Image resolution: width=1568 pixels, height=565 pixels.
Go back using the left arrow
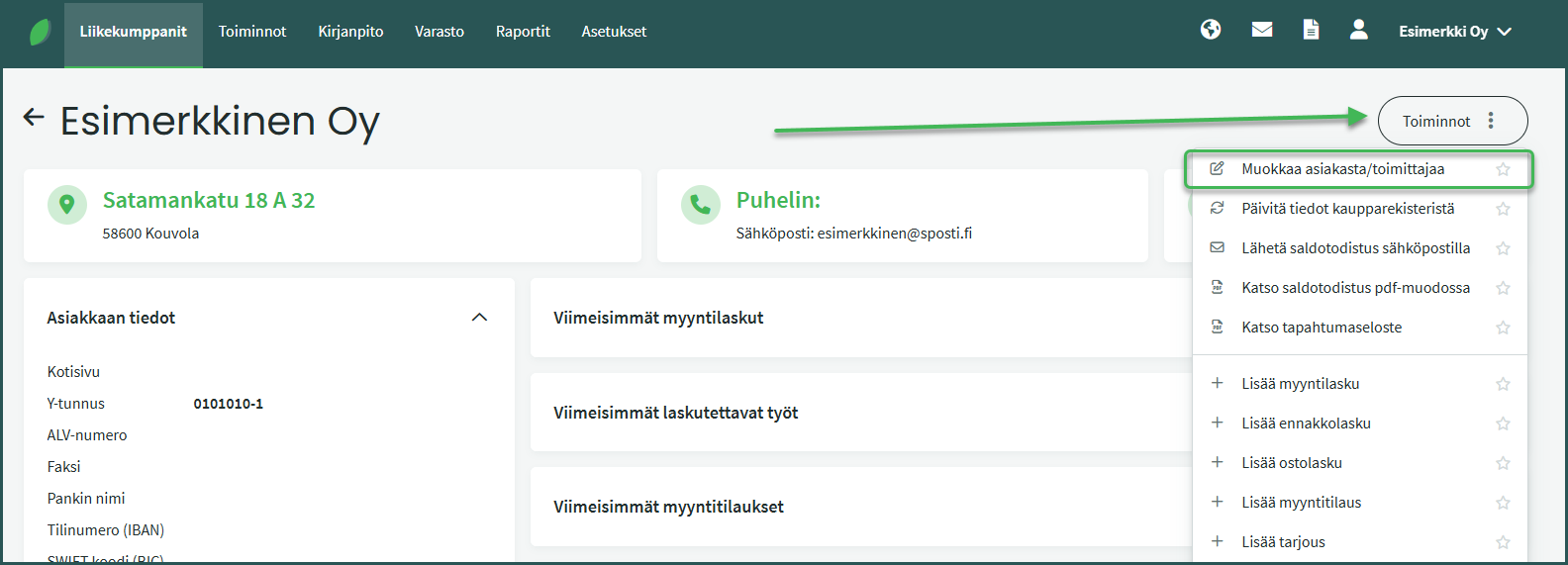34,118
